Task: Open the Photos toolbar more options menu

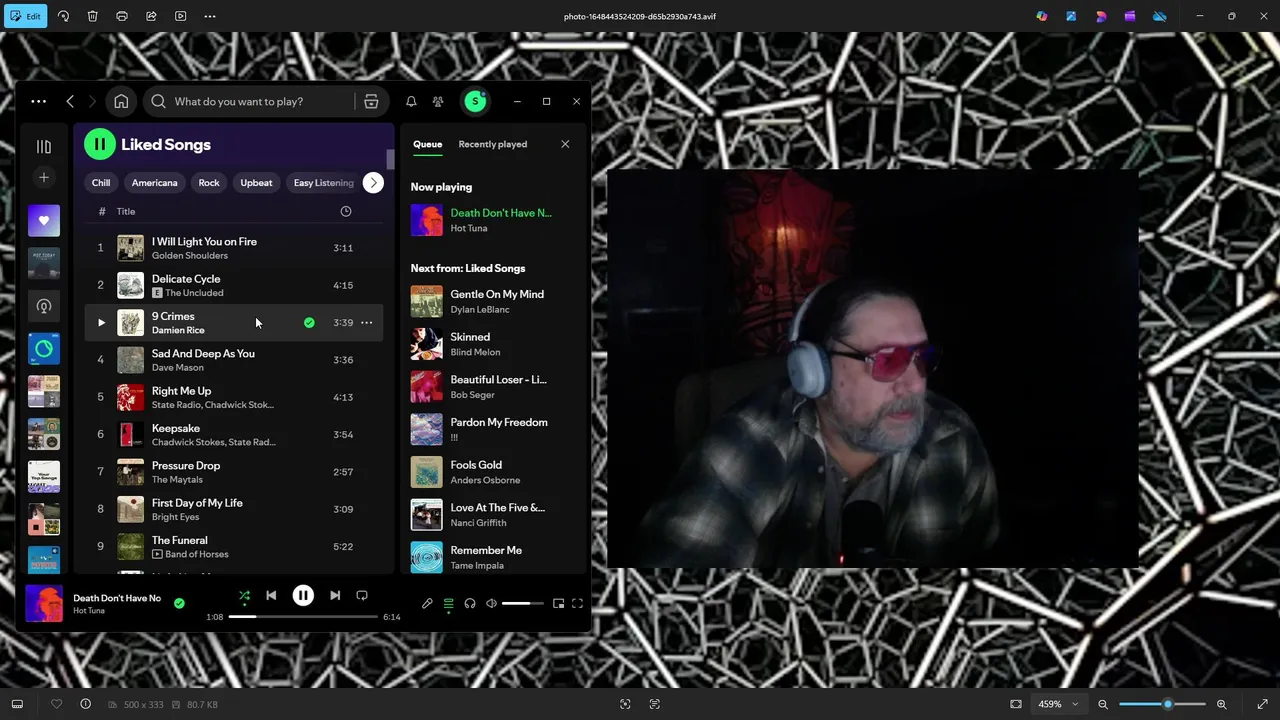Action: pyautogui.click(x=210, y=16)
